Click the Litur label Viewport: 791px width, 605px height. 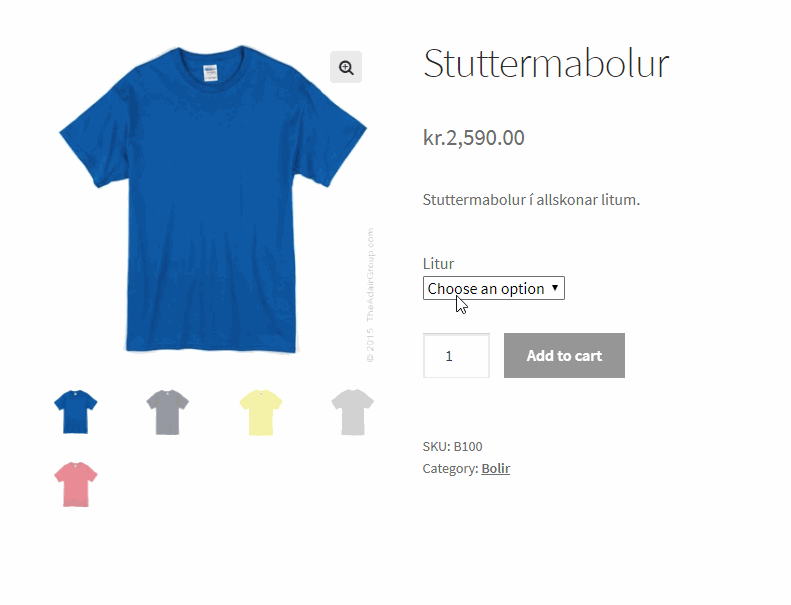438,264
